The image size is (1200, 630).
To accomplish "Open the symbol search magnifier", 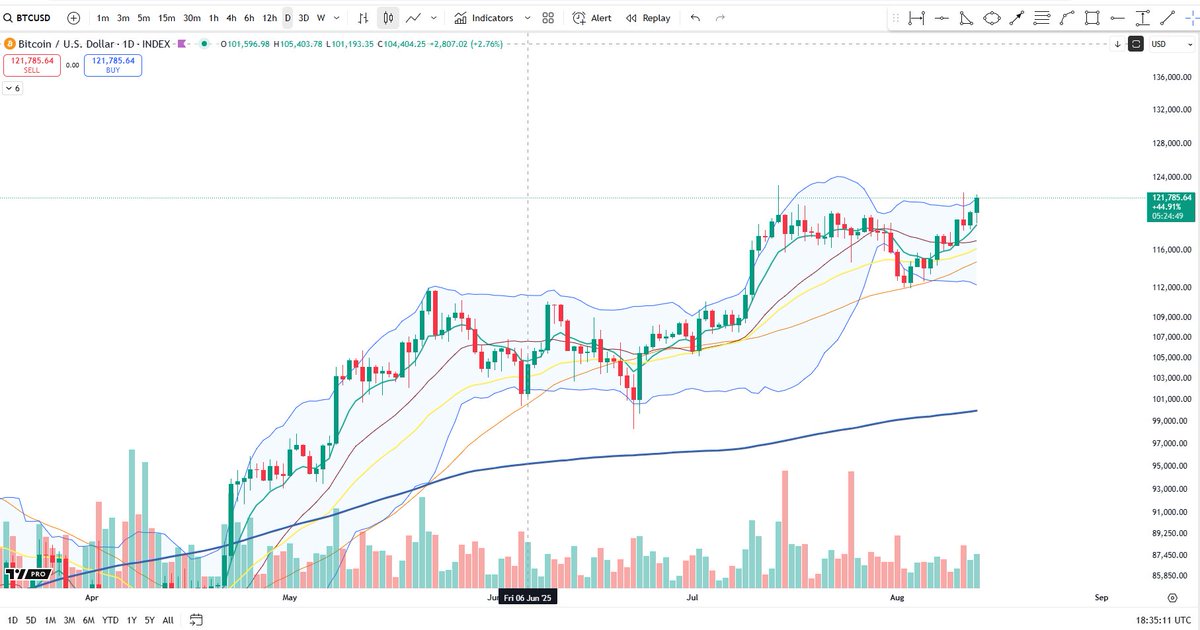I will click(x=8, y=17).
